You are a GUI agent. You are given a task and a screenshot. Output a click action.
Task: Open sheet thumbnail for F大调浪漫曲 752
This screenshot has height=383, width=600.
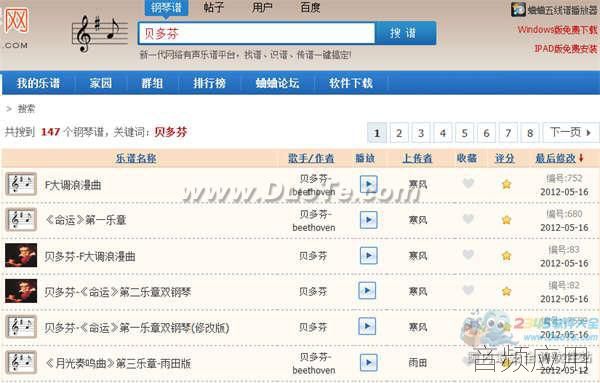(21, 184)
